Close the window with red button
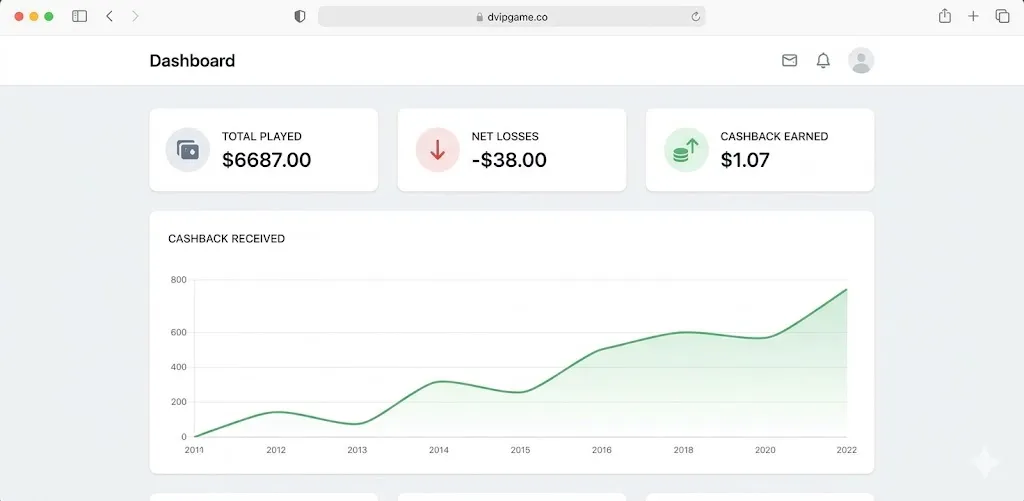The image size is (1024, 501). (19, 16)
